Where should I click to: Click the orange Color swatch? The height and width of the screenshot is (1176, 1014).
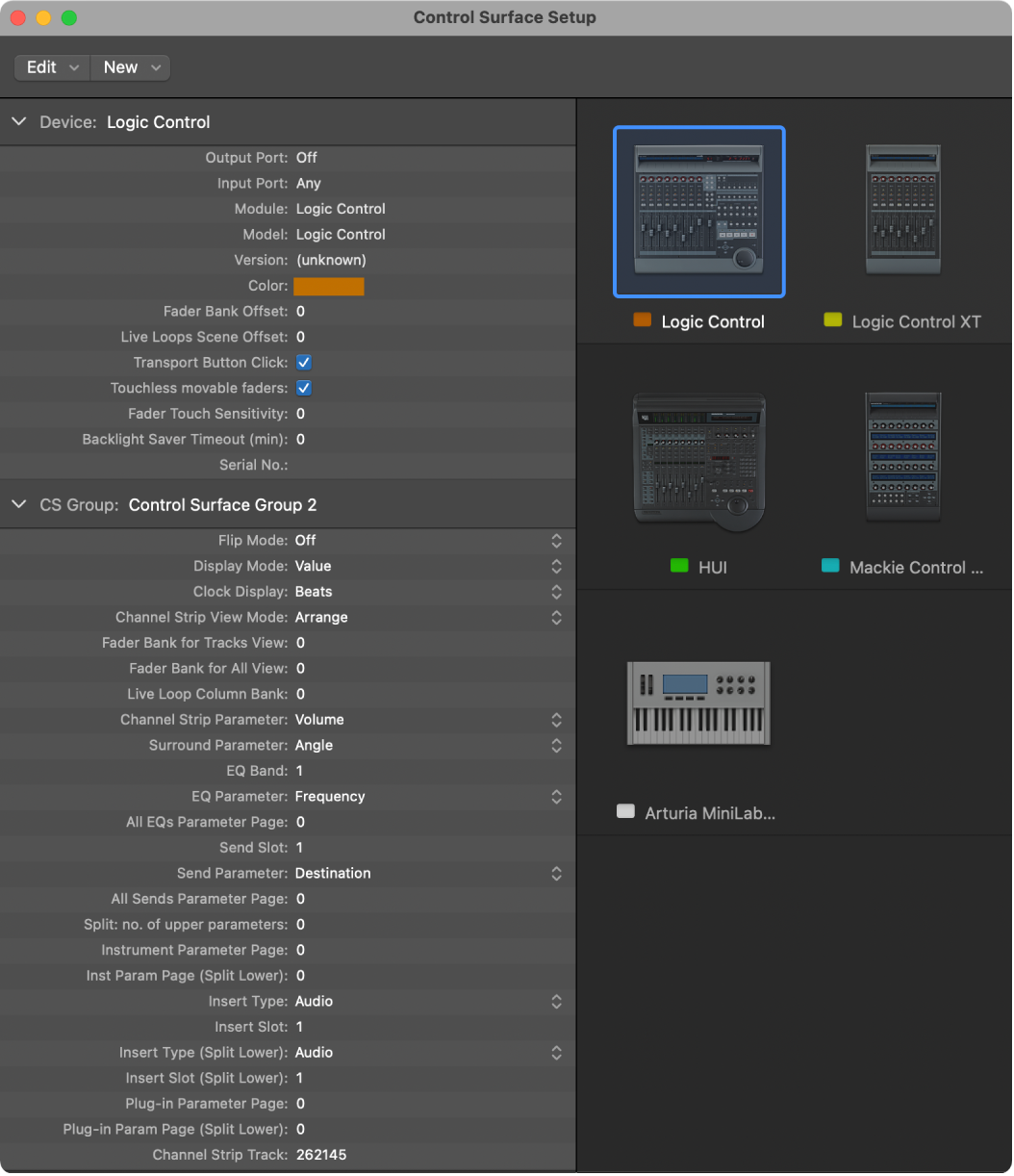pyautogui.click(x=329, y=286)
